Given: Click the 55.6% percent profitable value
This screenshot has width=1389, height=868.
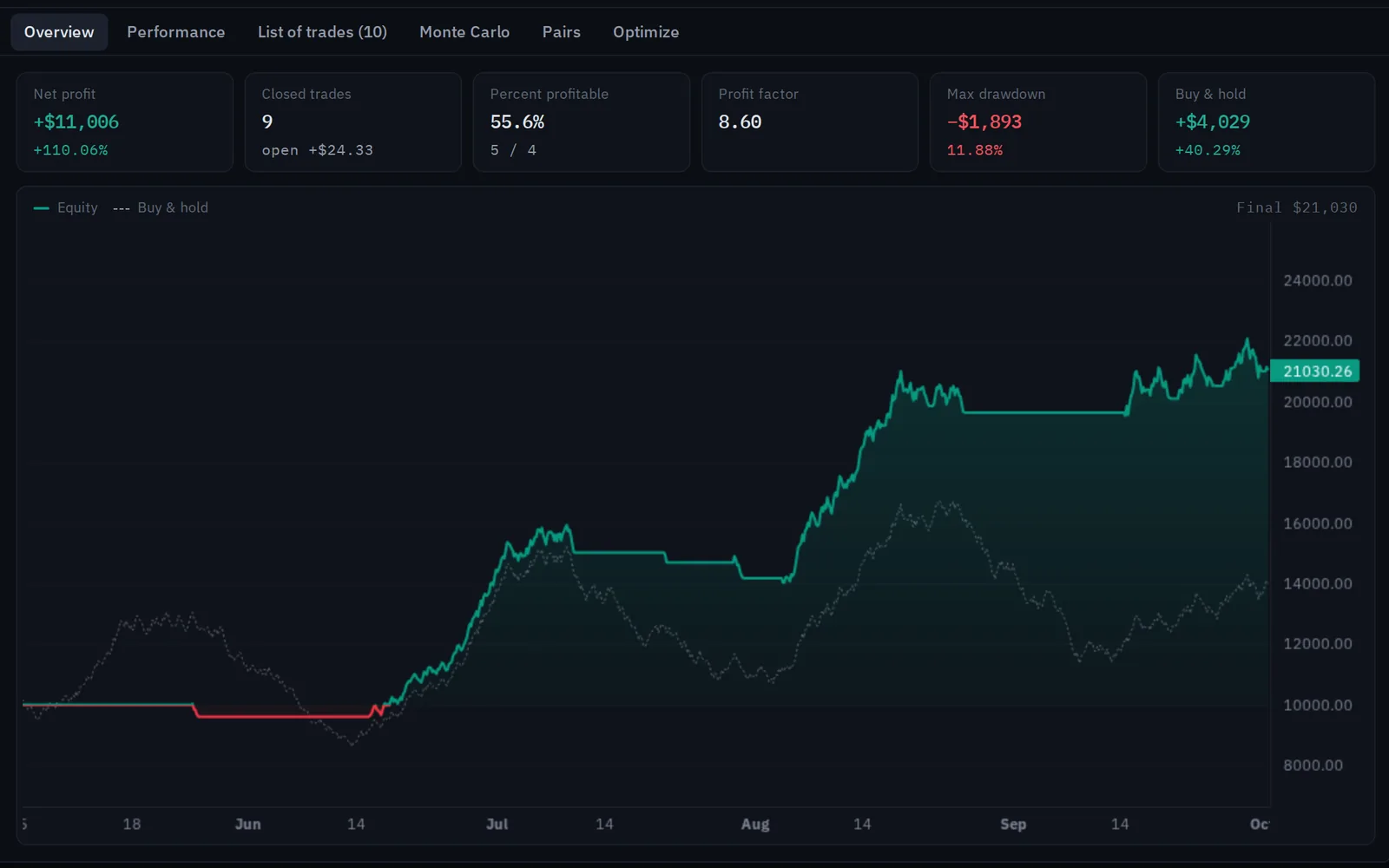Looking at the screenshot, I should point(517,122).
